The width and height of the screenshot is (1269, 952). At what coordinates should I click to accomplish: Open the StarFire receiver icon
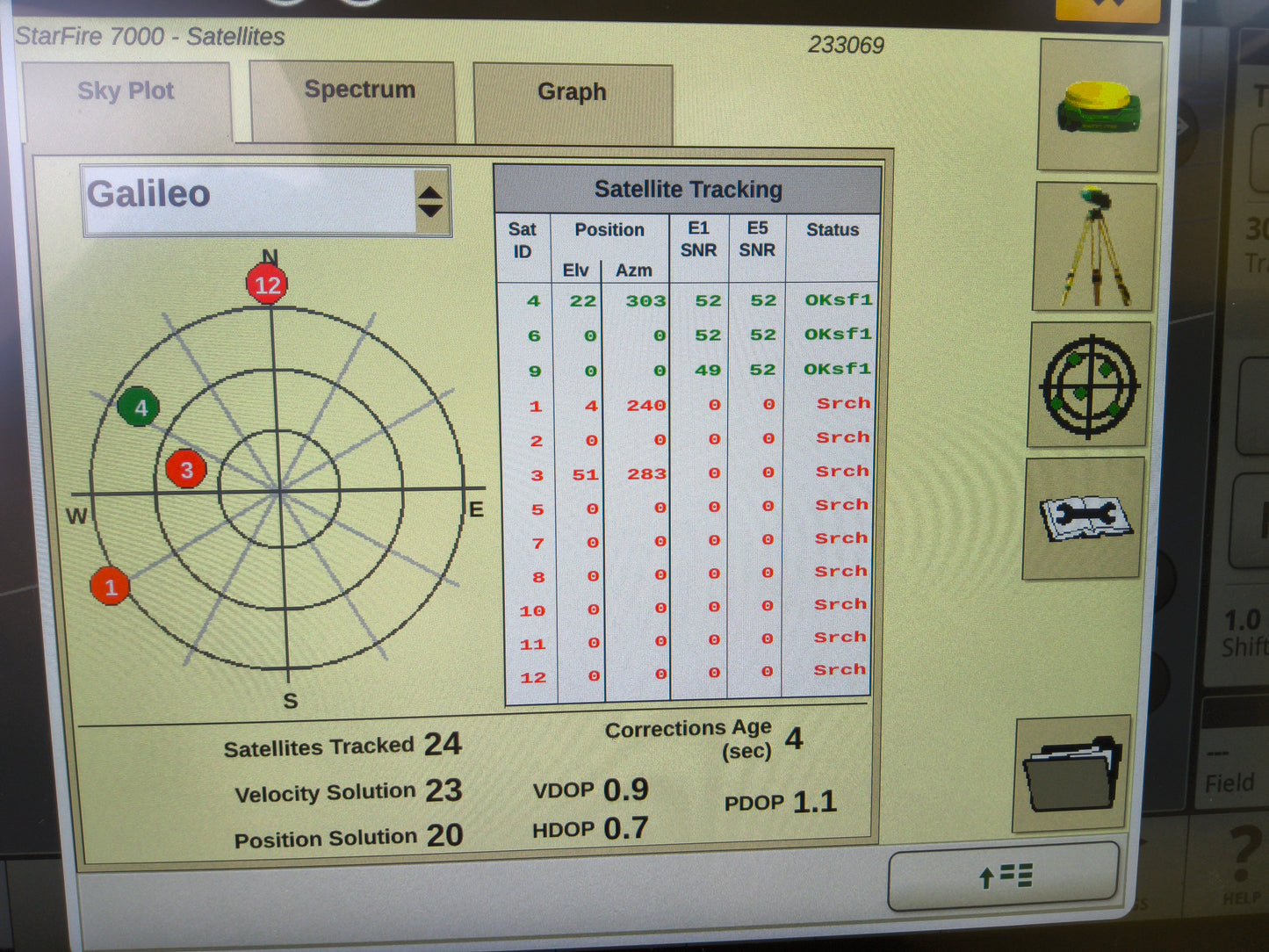1100,105
